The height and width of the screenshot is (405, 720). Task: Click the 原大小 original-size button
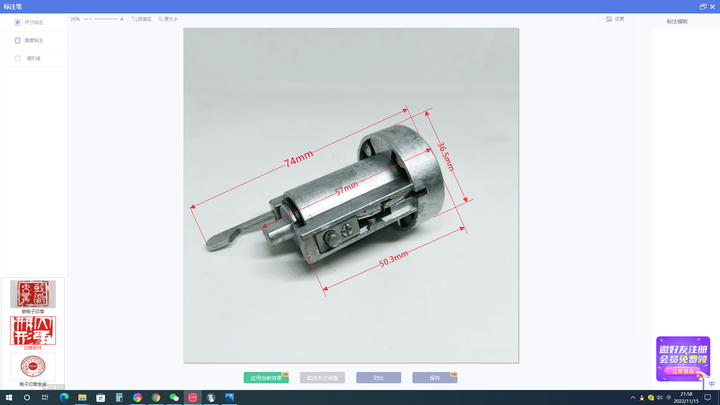(168, 19)
